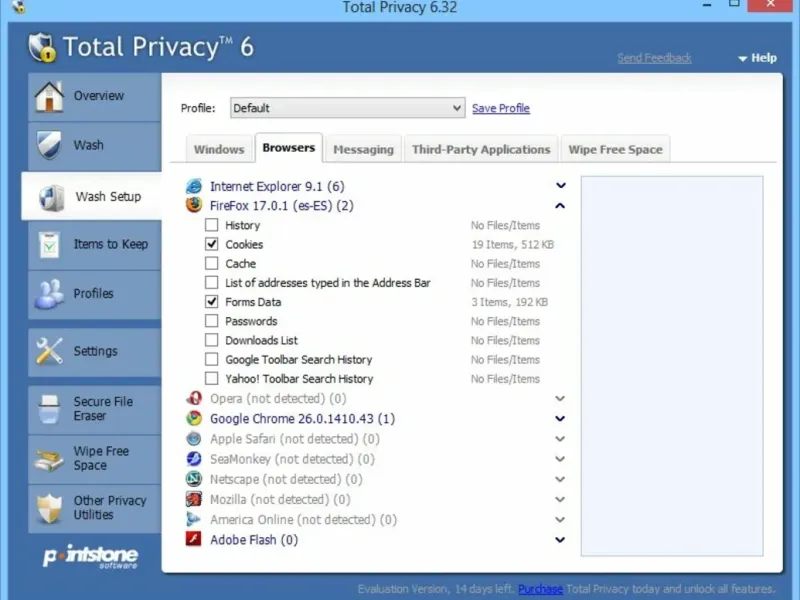Expand the Adobe Flash section chevron
800x600 pixels.
pyautogui.click(x=560, y=539)
